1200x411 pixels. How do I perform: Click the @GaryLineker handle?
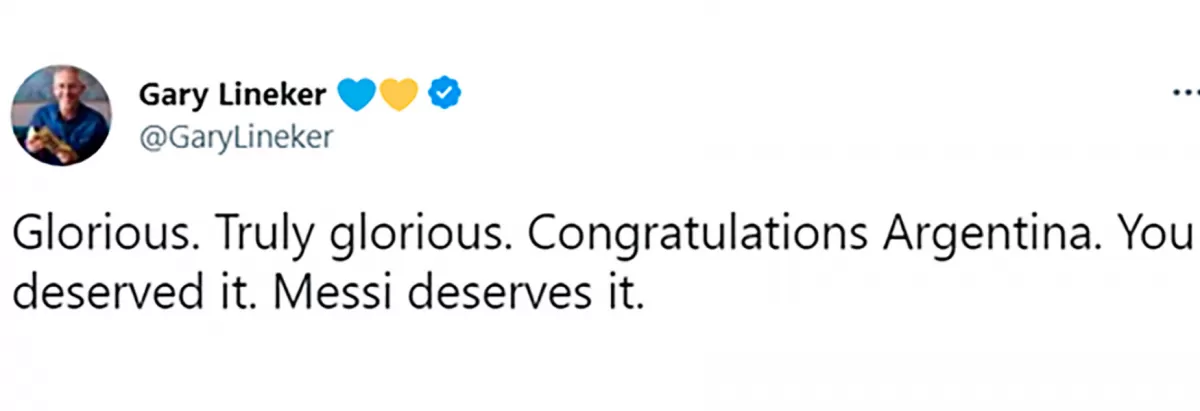(x=235, y=139)
